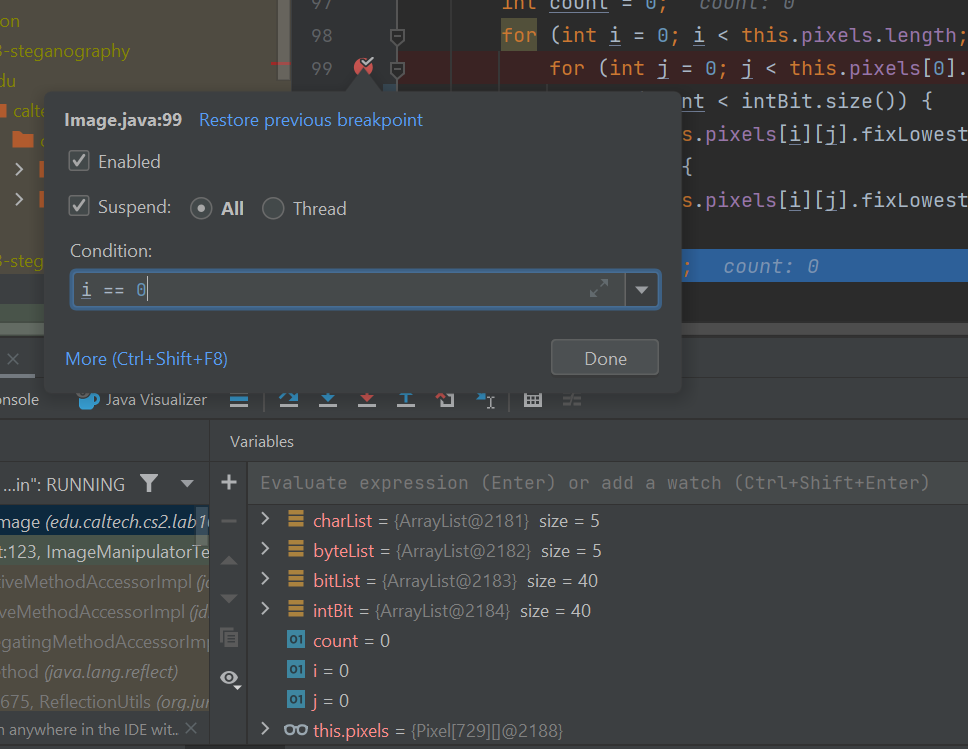Viewport: 968px width, 749px height.
Task: Expand the condition field with arrows icon
Action: [x=599, y=288]
